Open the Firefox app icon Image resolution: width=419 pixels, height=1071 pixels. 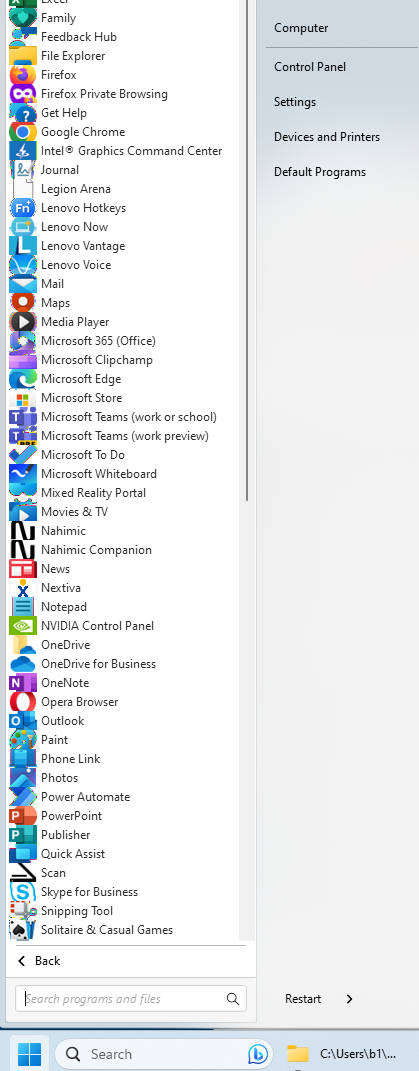tap(23, 75)
